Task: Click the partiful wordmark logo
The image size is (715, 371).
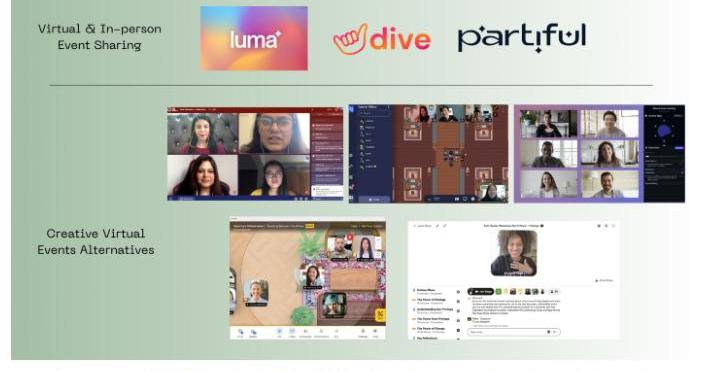Action: pos(522,37)
